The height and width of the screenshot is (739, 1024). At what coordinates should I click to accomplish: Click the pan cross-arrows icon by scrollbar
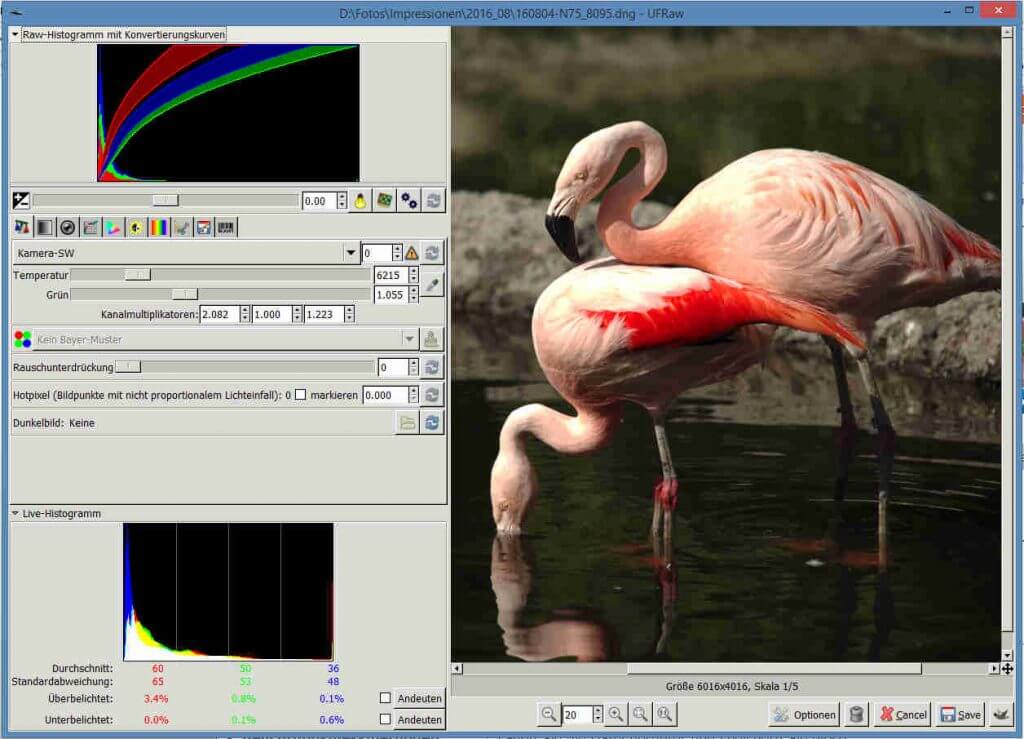(x=1008, y=668)
